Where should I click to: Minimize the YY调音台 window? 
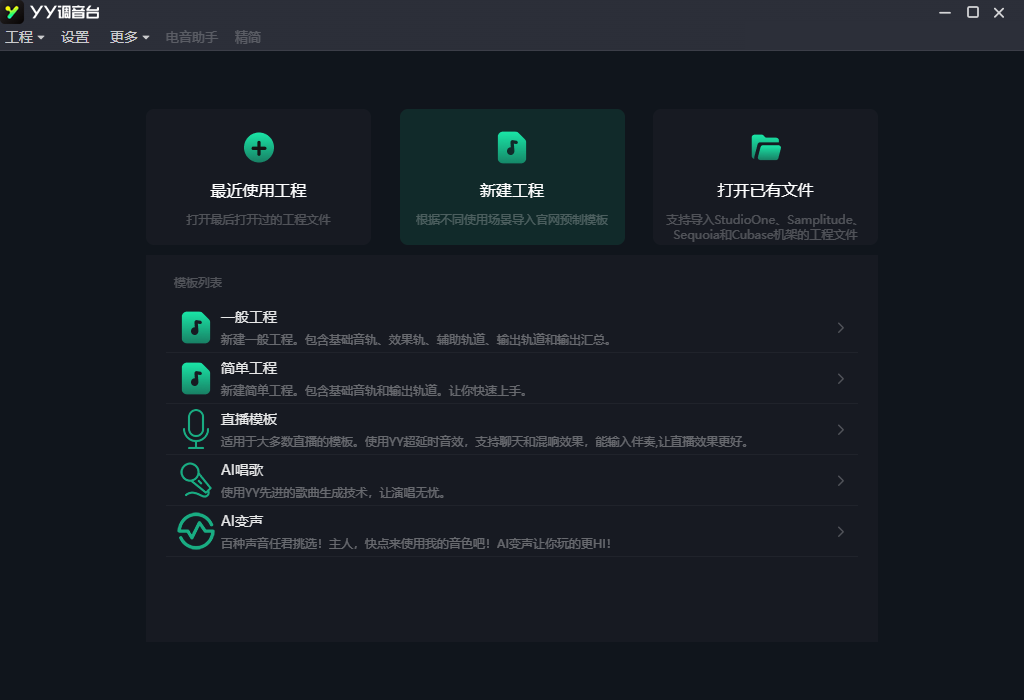point(945,12)
